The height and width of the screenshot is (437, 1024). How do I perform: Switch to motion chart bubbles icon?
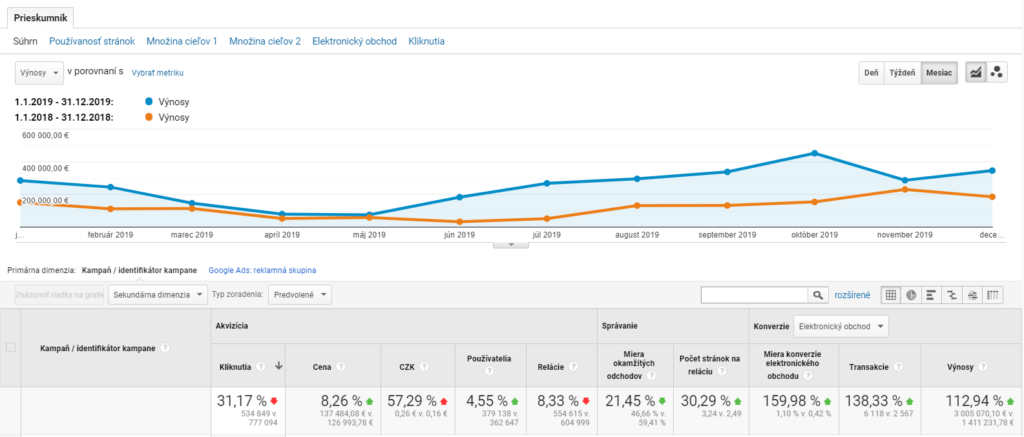tap(996, 73)
